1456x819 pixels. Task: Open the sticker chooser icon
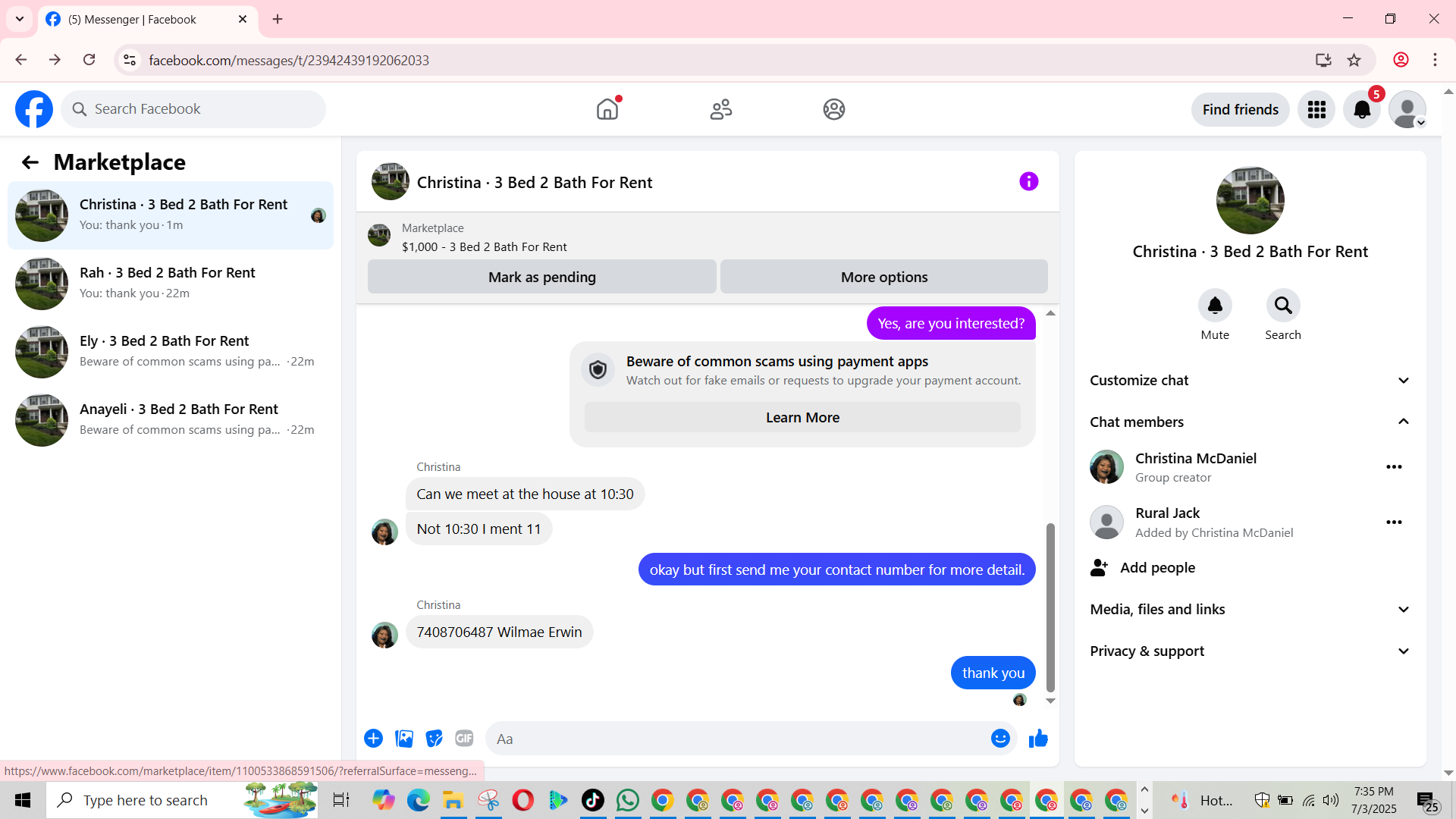pyautogui.click(x=434, y=738)
